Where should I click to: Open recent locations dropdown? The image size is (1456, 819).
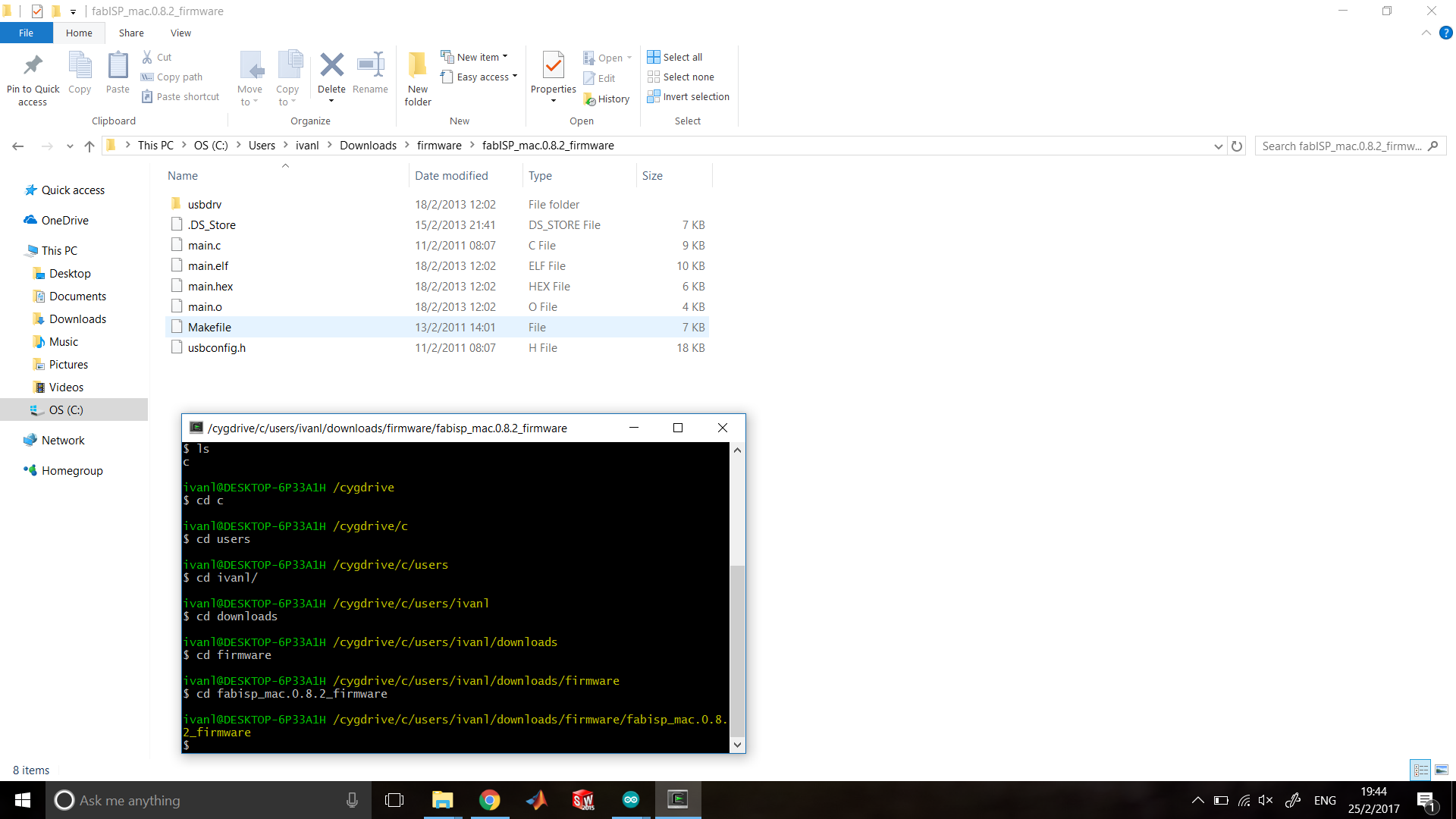(70, 146)
